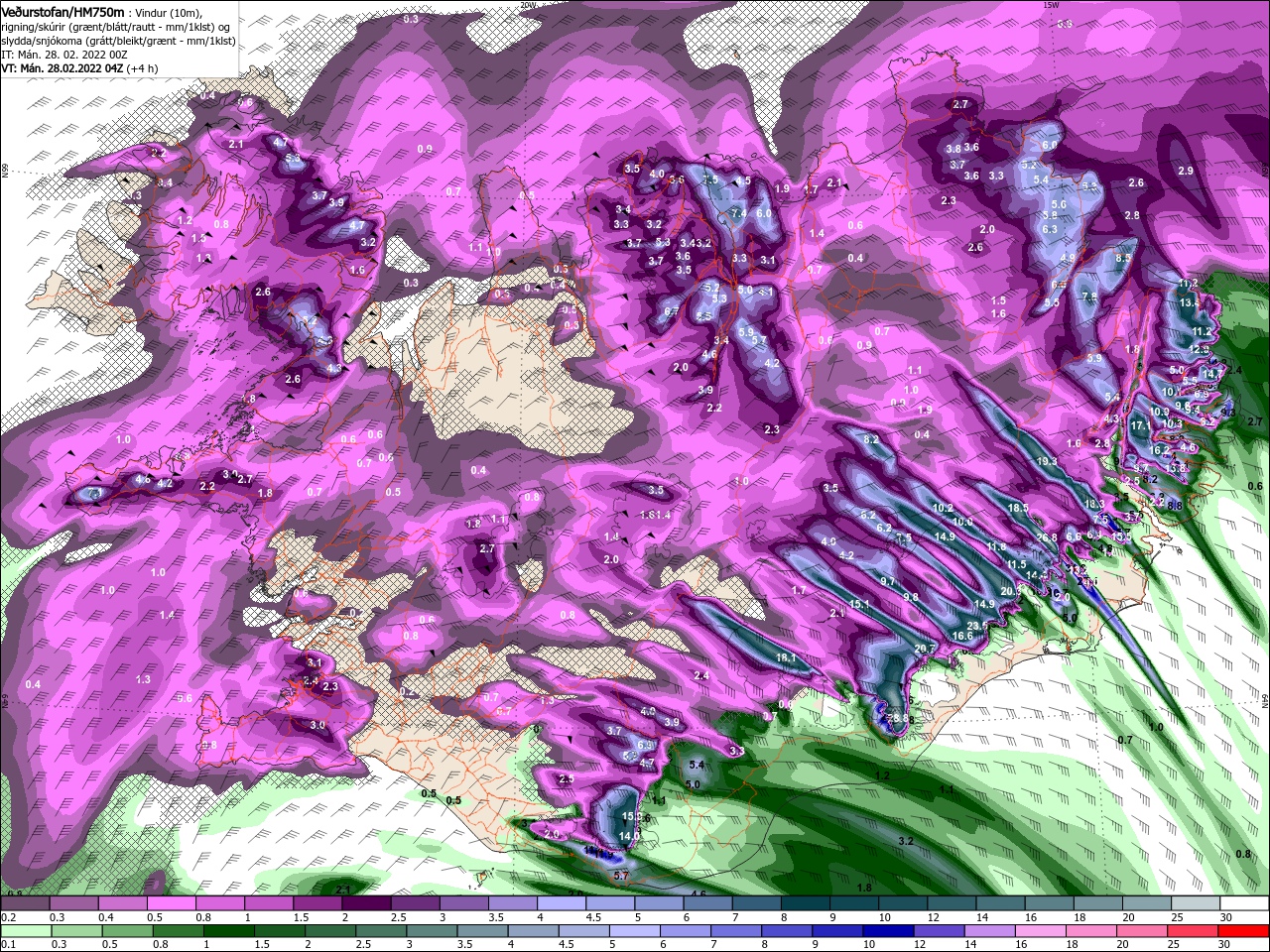Image resolution: width=1270 pixels, height=952 pixels.
Task: Click the 18.1 precipitation value on map
Action: coord(786,658)
